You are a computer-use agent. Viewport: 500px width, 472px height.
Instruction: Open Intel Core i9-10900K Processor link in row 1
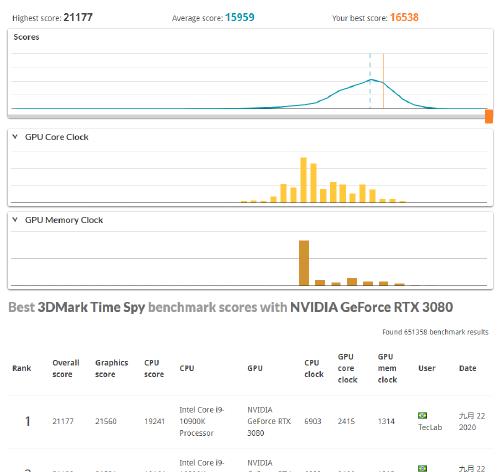coord(202,421)
